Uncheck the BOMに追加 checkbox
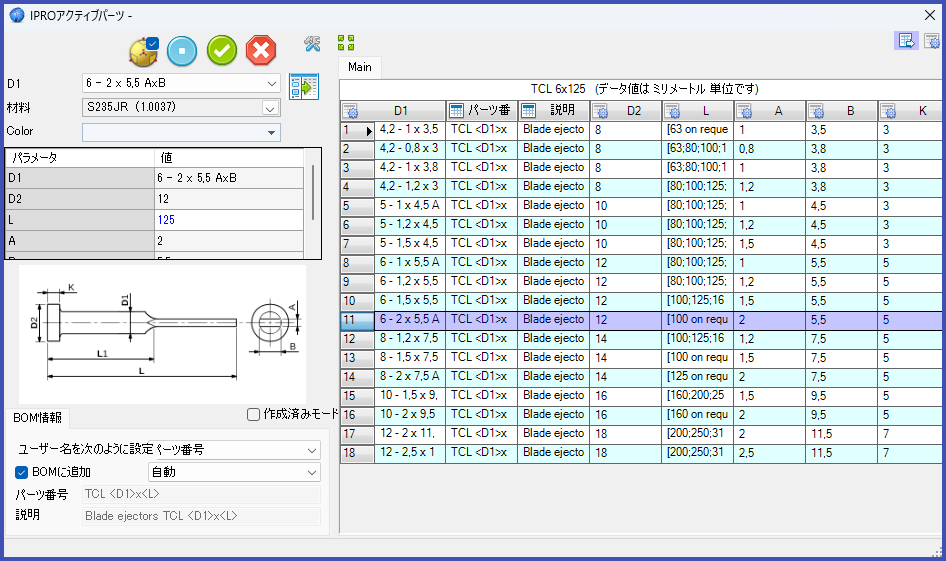946x561 pixels. point(22,472)
